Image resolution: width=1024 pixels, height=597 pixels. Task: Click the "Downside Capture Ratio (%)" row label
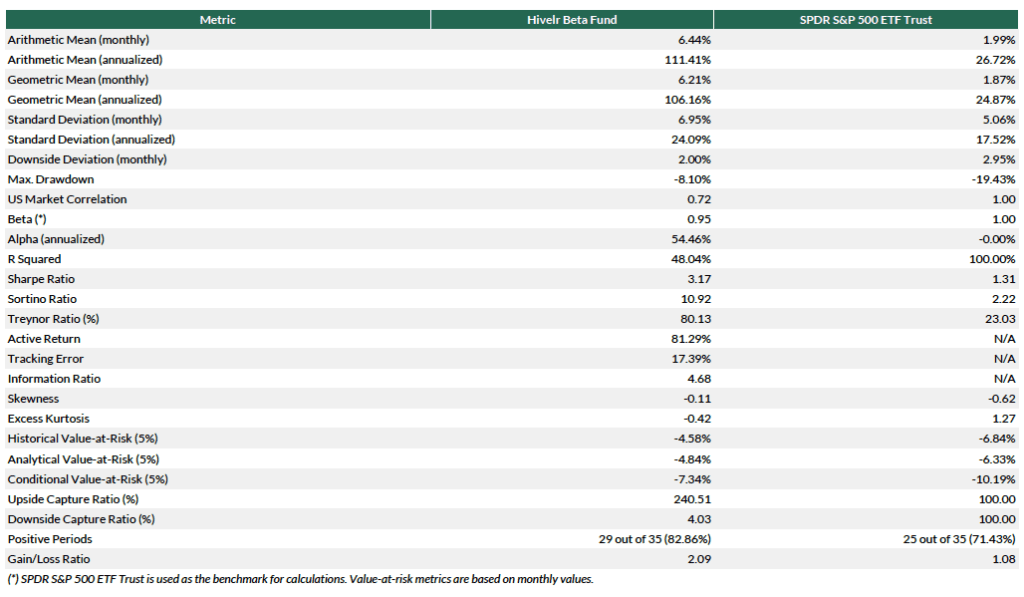tap(81, 519)
